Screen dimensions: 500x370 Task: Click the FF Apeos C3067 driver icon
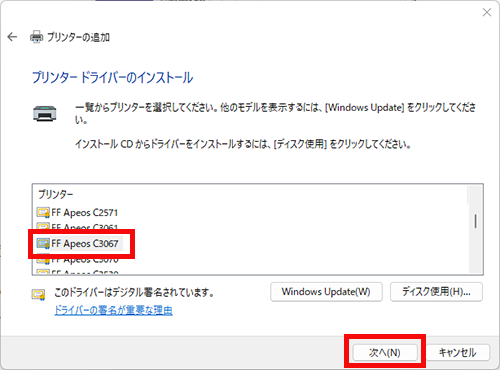[x=43, y=244]
